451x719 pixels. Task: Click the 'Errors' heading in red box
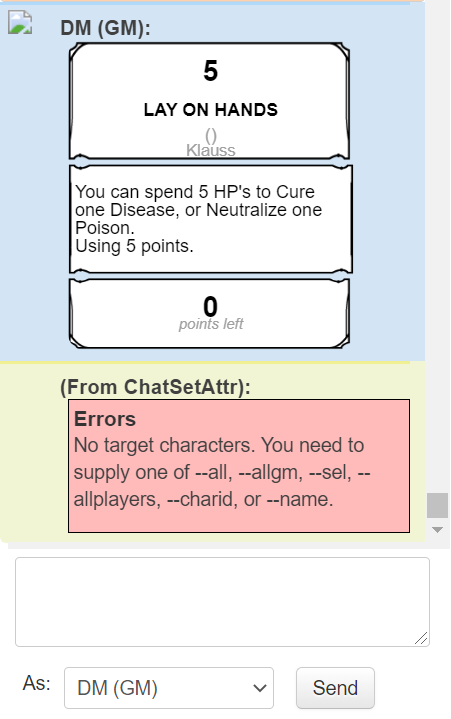105,419
